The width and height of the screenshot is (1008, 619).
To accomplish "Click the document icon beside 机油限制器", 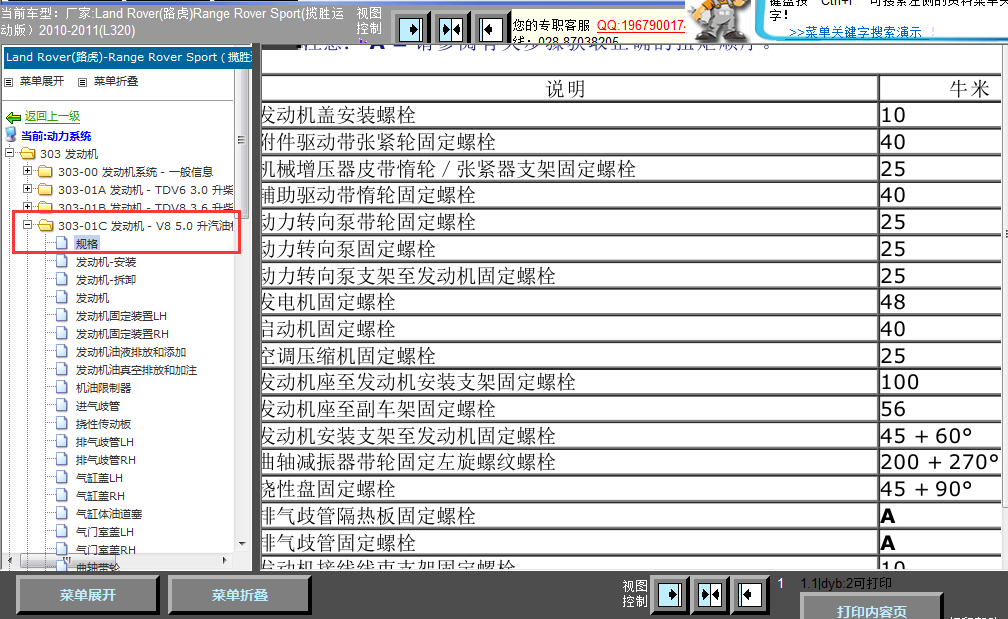I will click(x=62, y=387).
